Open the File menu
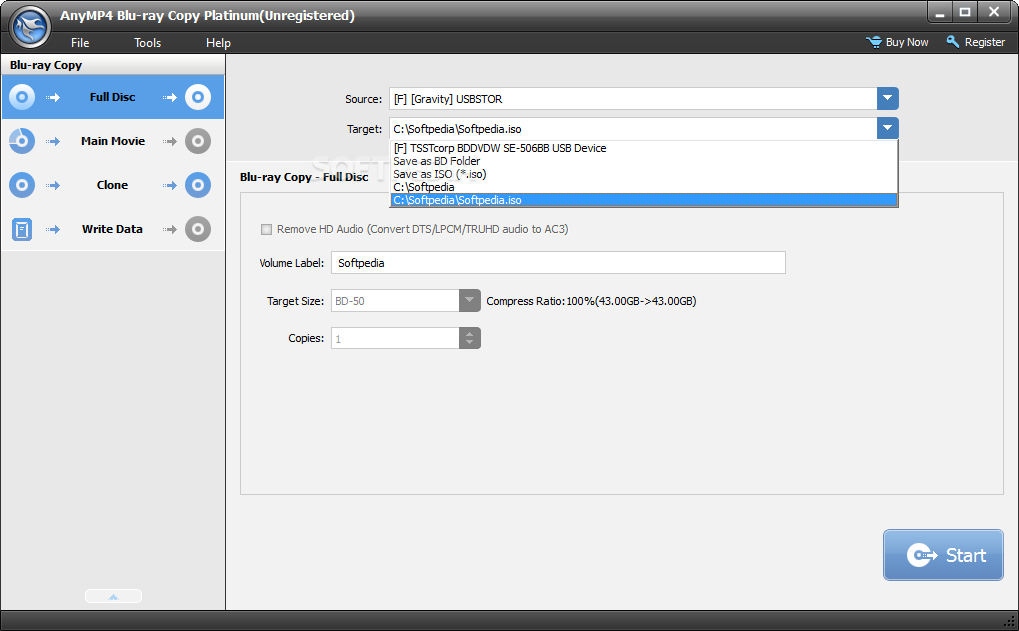Screen dimensions: 1019x631 (x=80, y=43)
